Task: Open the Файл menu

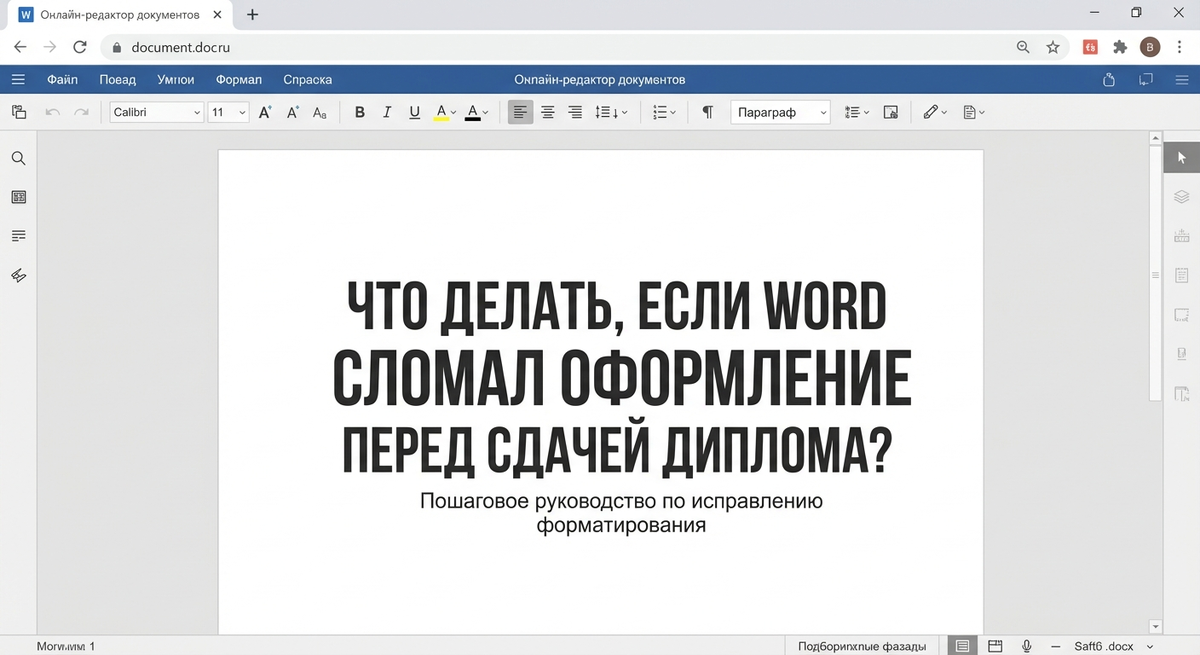Action: pyautogui.click(x=62, y=80)
